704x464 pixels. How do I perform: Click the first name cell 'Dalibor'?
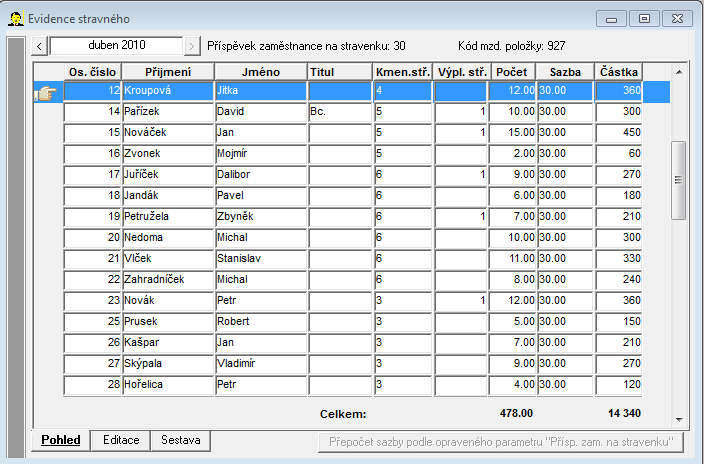tap(261, 175)
